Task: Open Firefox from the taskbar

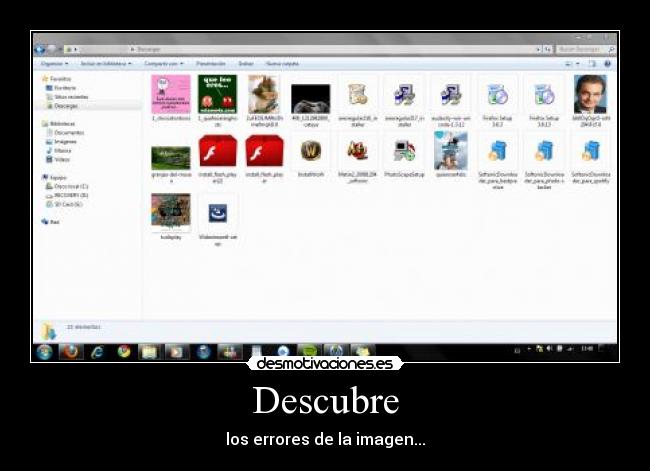Action: (x=71, y=352)
